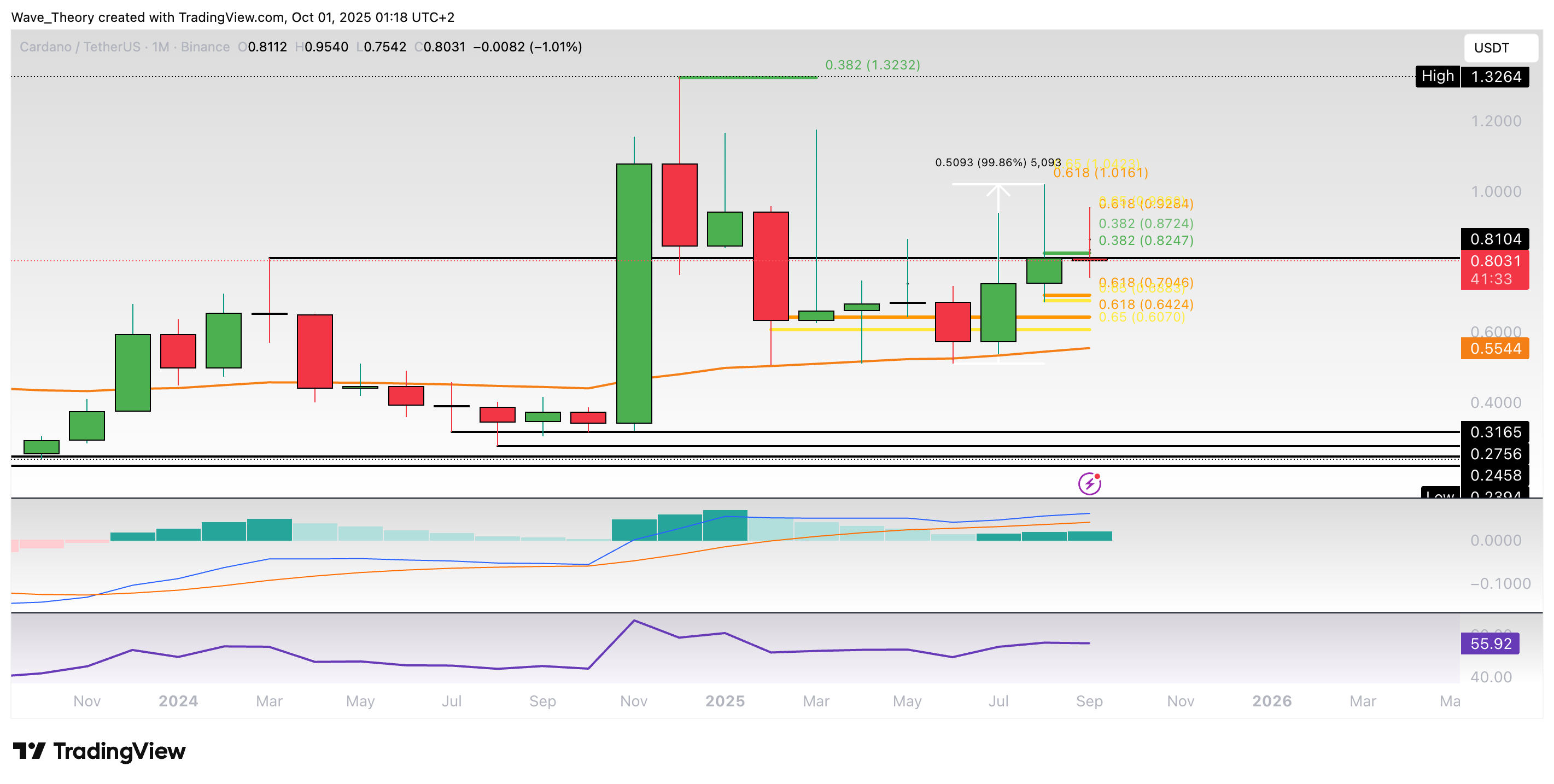Click the 0.382 (1.3232) Fibonacci label
Viewport: 1554px width, 784px height.
(872, 65)
